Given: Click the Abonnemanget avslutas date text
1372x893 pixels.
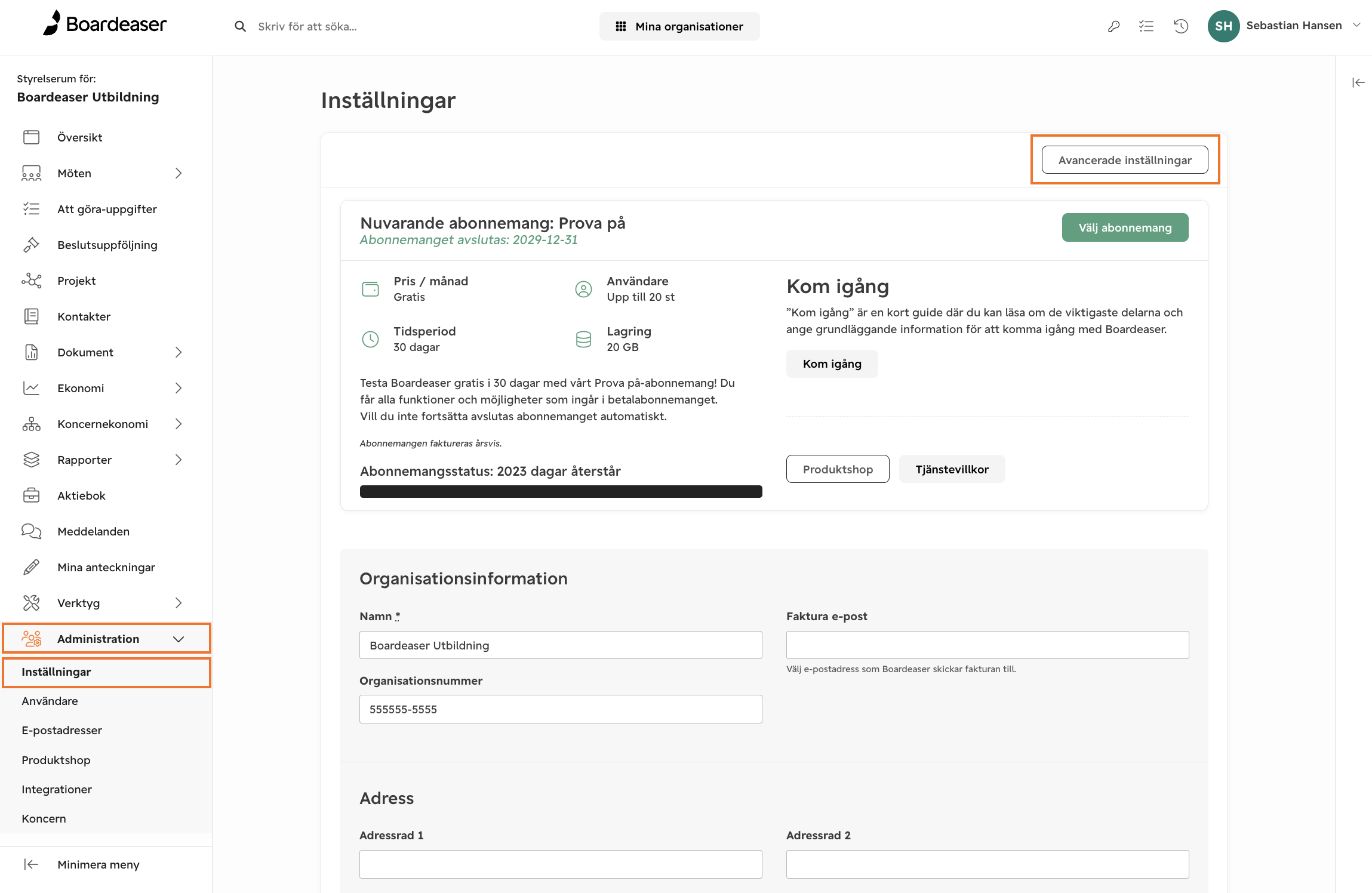Looking at the screenshot, I should coord(469,239).
